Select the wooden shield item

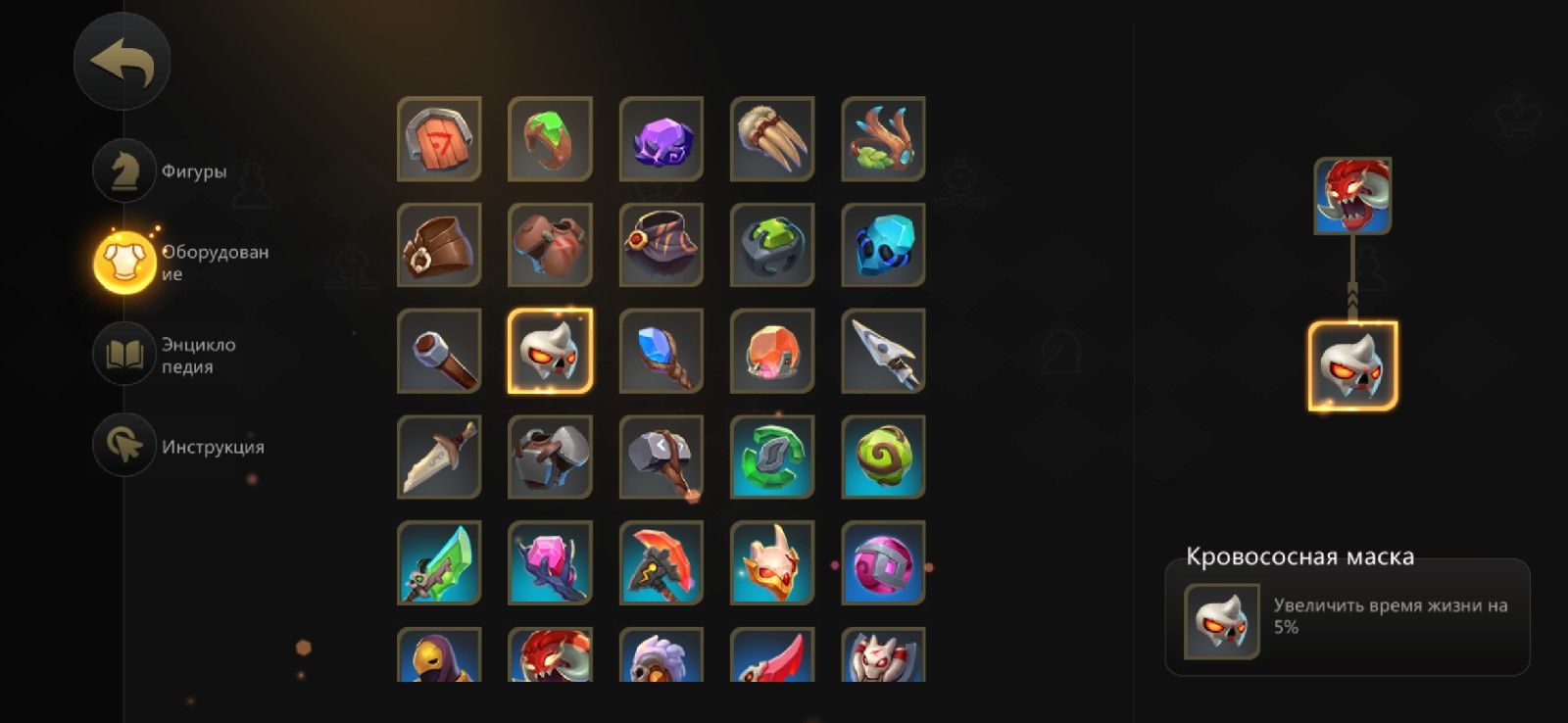tap(439, 138)
